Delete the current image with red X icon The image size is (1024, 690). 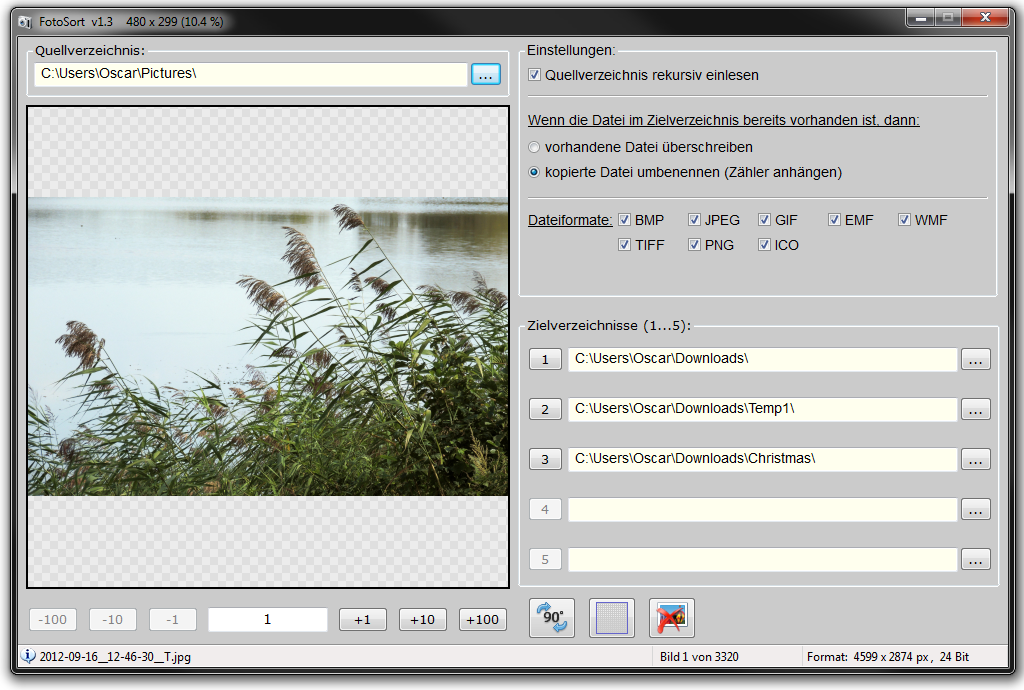point(671,618)
